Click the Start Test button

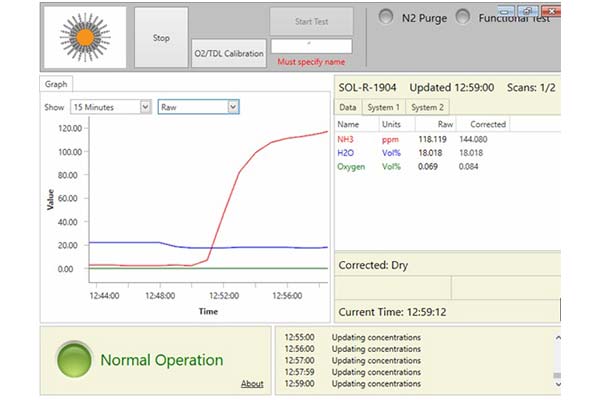311,21
